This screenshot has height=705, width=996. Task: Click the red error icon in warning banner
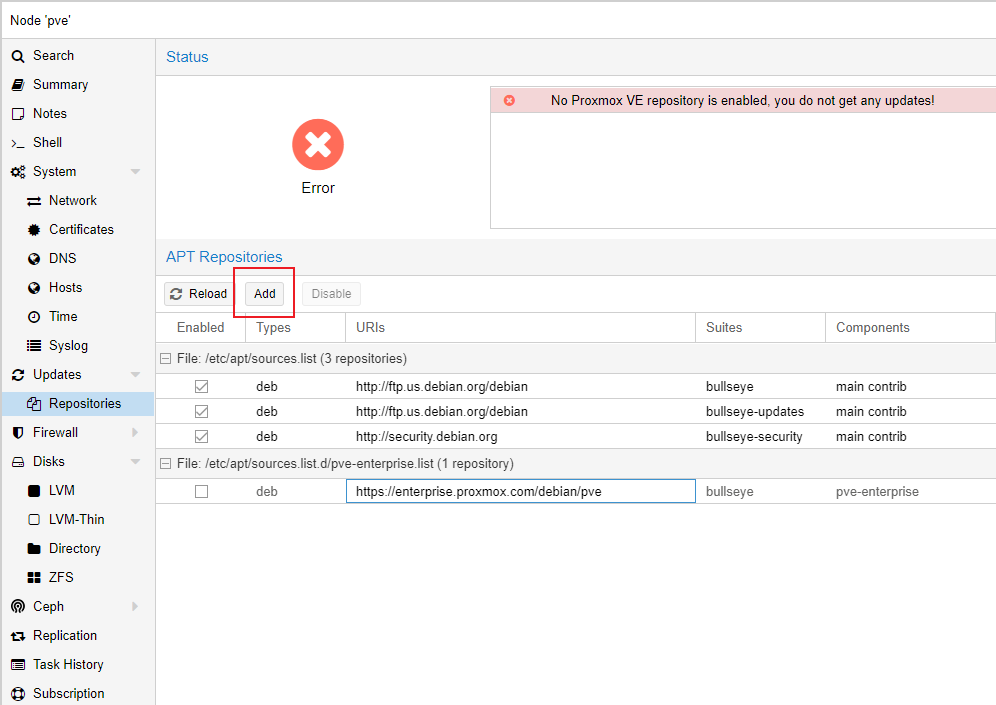[509, 100]
